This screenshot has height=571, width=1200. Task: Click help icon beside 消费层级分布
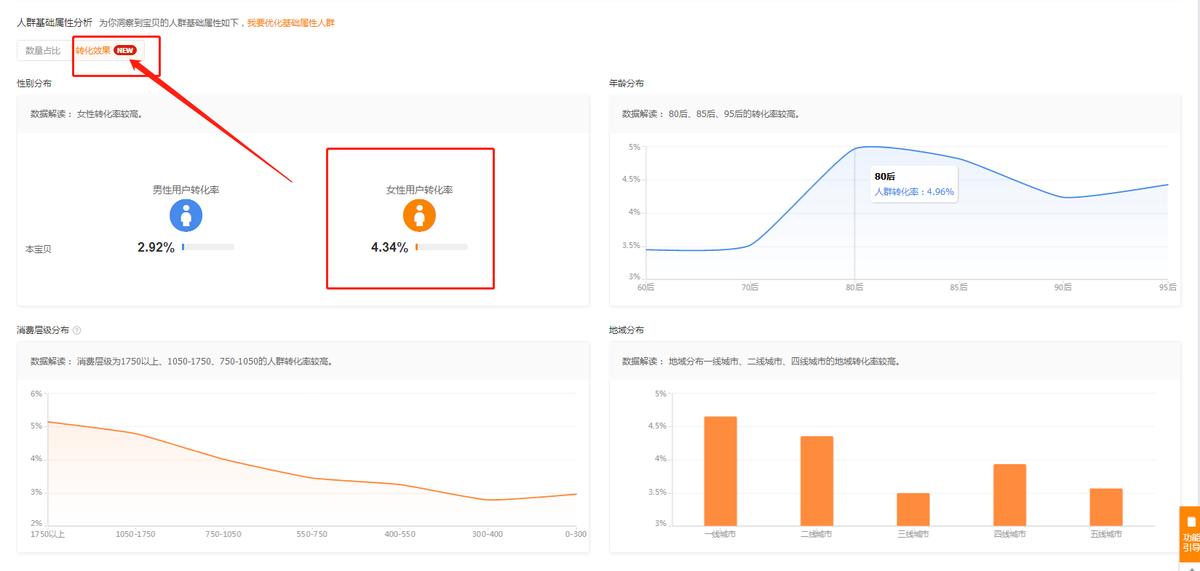coord(77,330)
